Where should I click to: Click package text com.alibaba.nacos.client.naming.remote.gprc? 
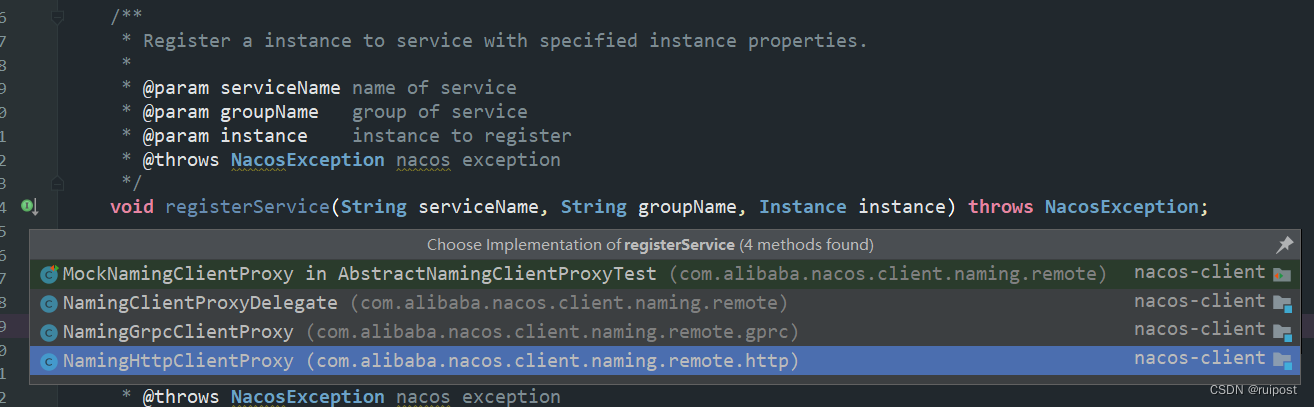pyautogui.click(x=553, y=331)
